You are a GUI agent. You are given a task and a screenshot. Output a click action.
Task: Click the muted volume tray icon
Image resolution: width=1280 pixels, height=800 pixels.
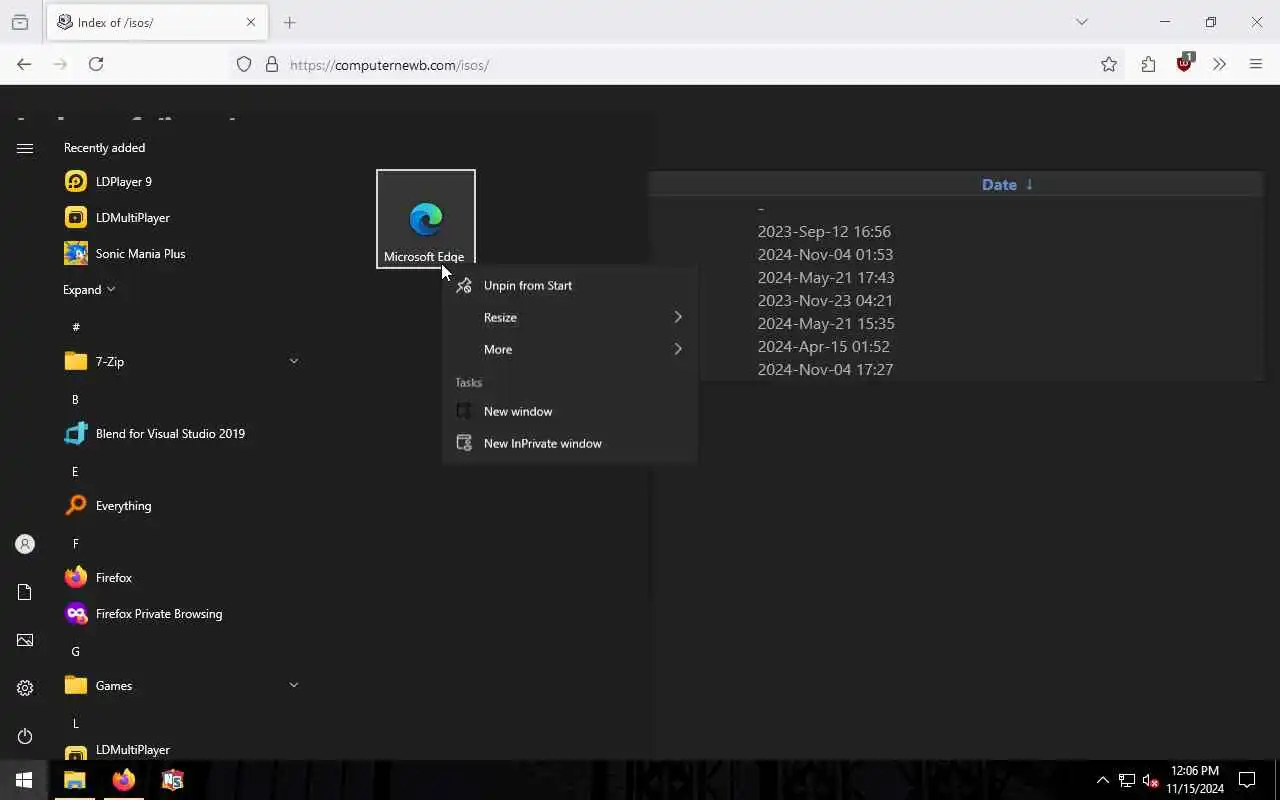click(1150, 780)
